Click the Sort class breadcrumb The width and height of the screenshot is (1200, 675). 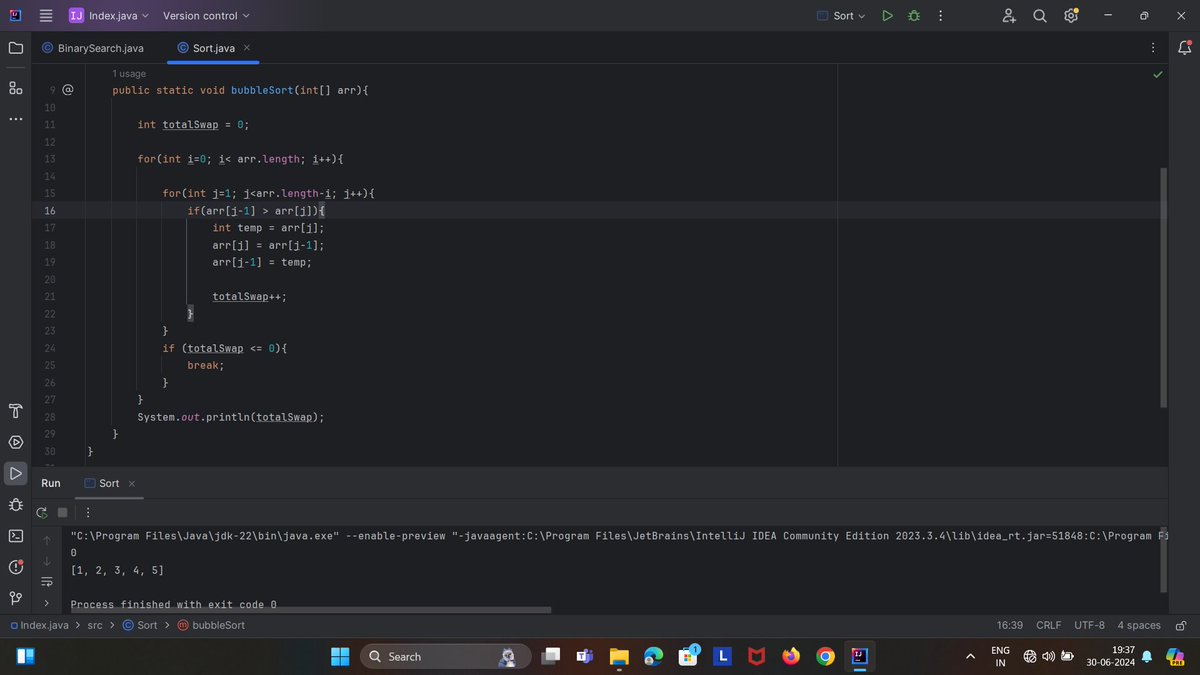point(140,625)
